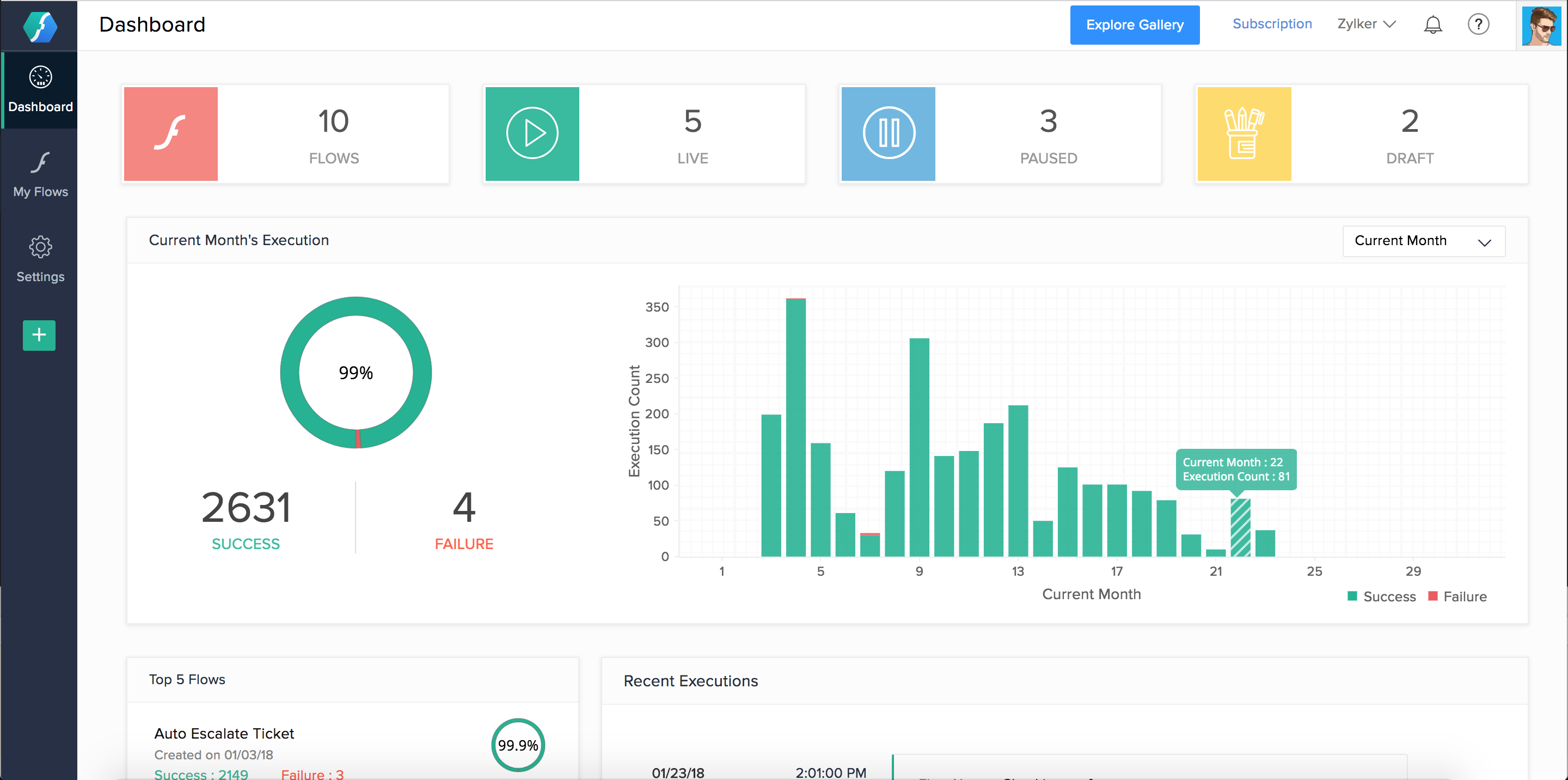Screen dimensions: 1568x780
Task: Click the add new flow plus icon
Action: [39, 334]
